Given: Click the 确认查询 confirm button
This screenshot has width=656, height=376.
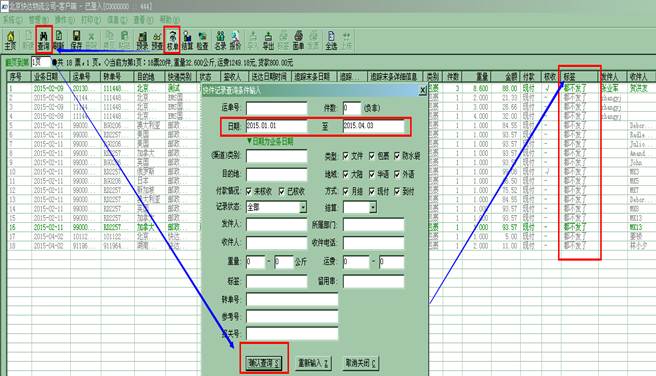Looking at the screenshot, I should tap(264, 363).
